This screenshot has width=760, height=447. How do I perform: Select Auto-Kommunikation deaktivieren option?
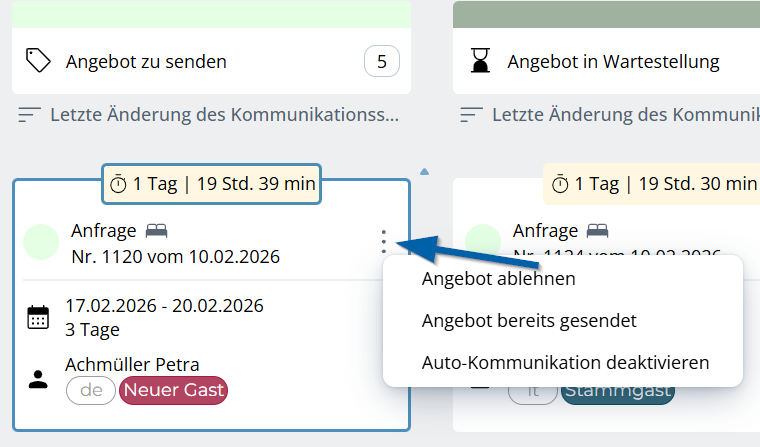click(x=565, y=362)
